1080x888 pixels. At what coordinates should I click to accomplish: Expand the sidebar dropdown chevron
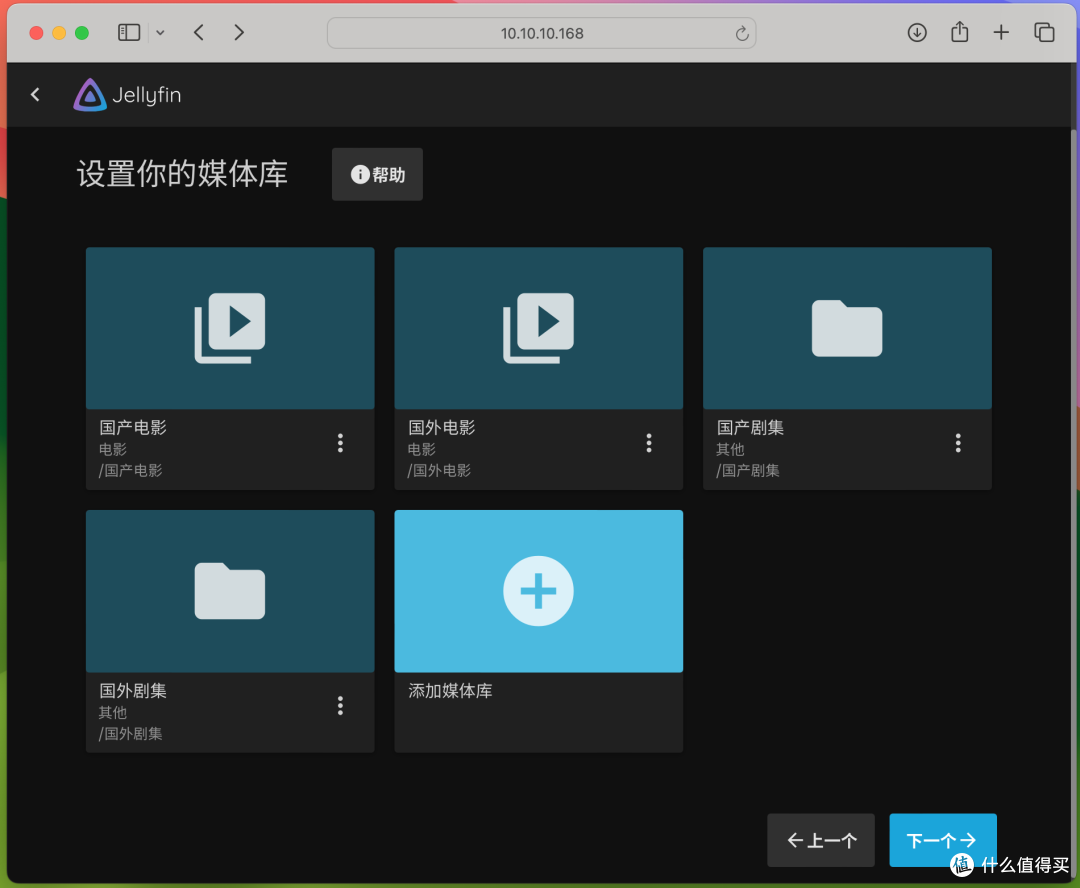click(160, 32)
